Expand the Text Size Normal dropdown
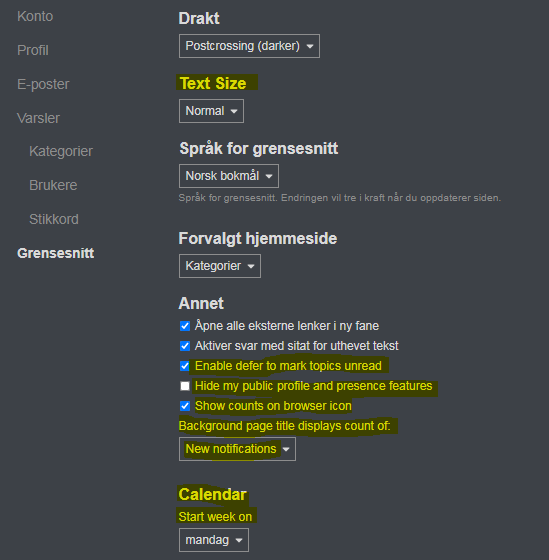549x560 pixels. pyautogui.click(x=211, y=111)
